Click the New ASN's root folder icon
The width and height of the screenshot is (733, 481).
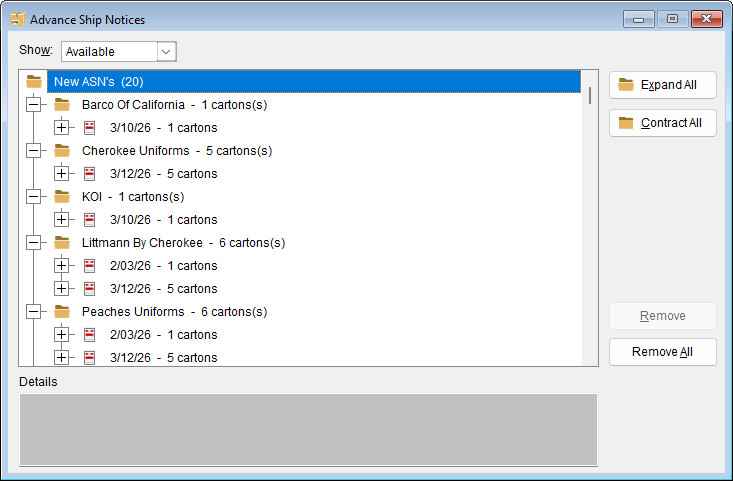(x=34, y=82)
